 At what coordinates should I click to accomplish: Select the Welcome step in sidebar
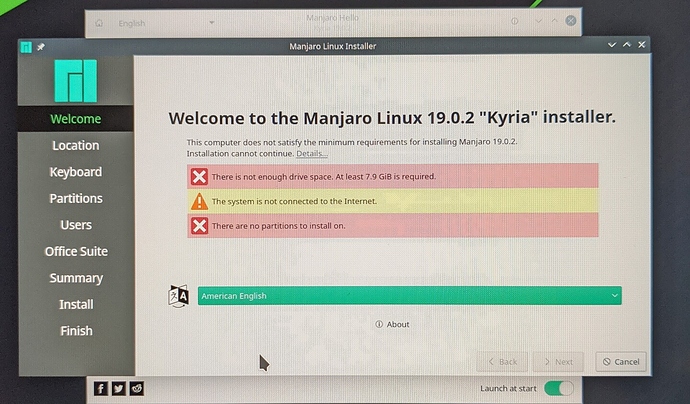pyautogui.click(x=76, y=119)
